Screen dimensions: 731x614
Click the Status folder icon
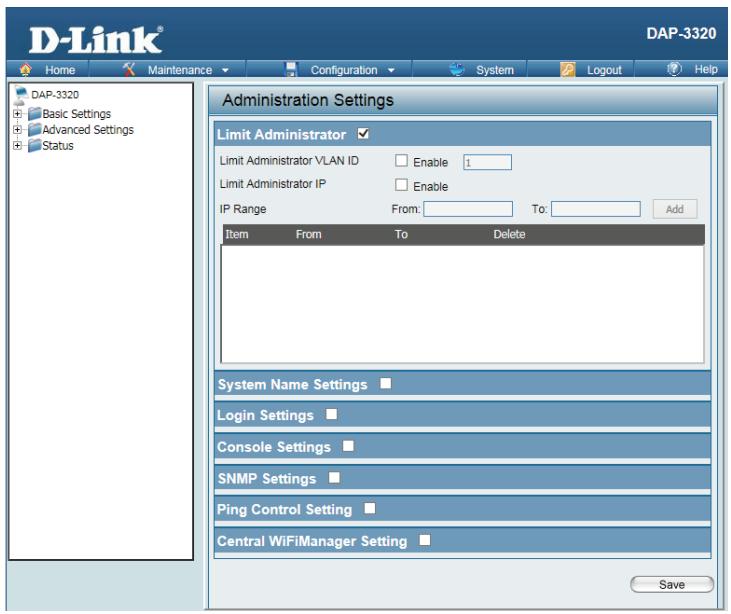point(34,145)
